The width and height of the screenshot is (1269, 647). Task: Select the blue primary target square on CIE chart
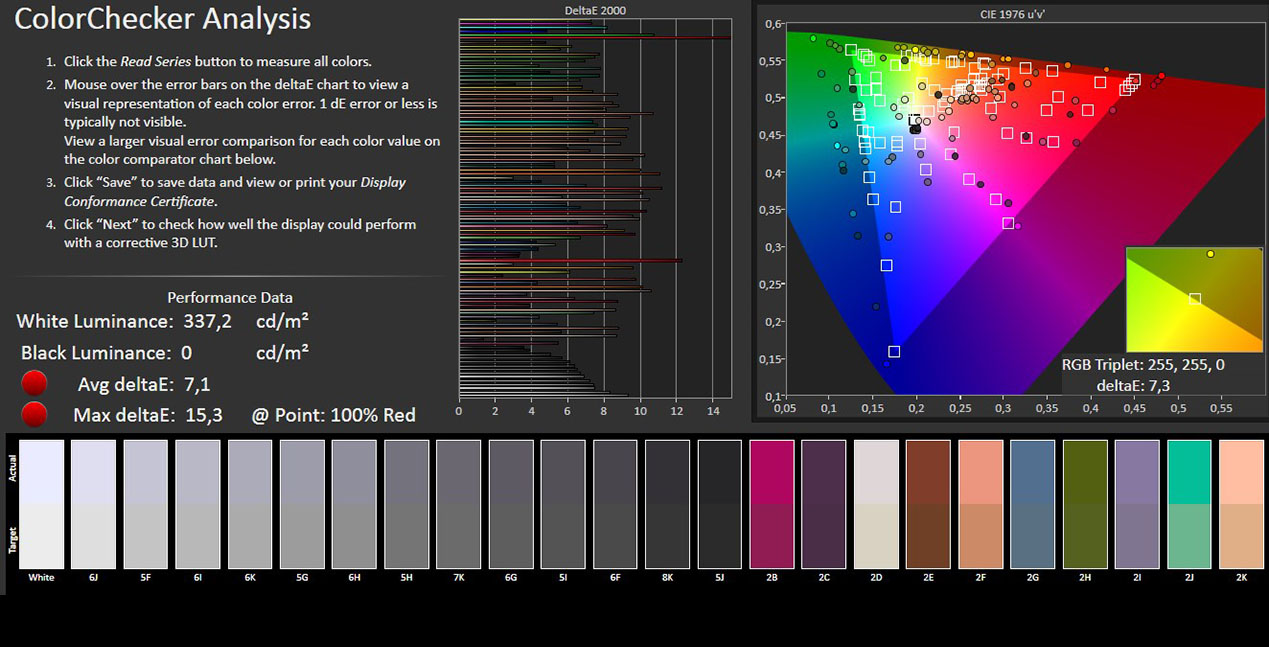(894, 351)
